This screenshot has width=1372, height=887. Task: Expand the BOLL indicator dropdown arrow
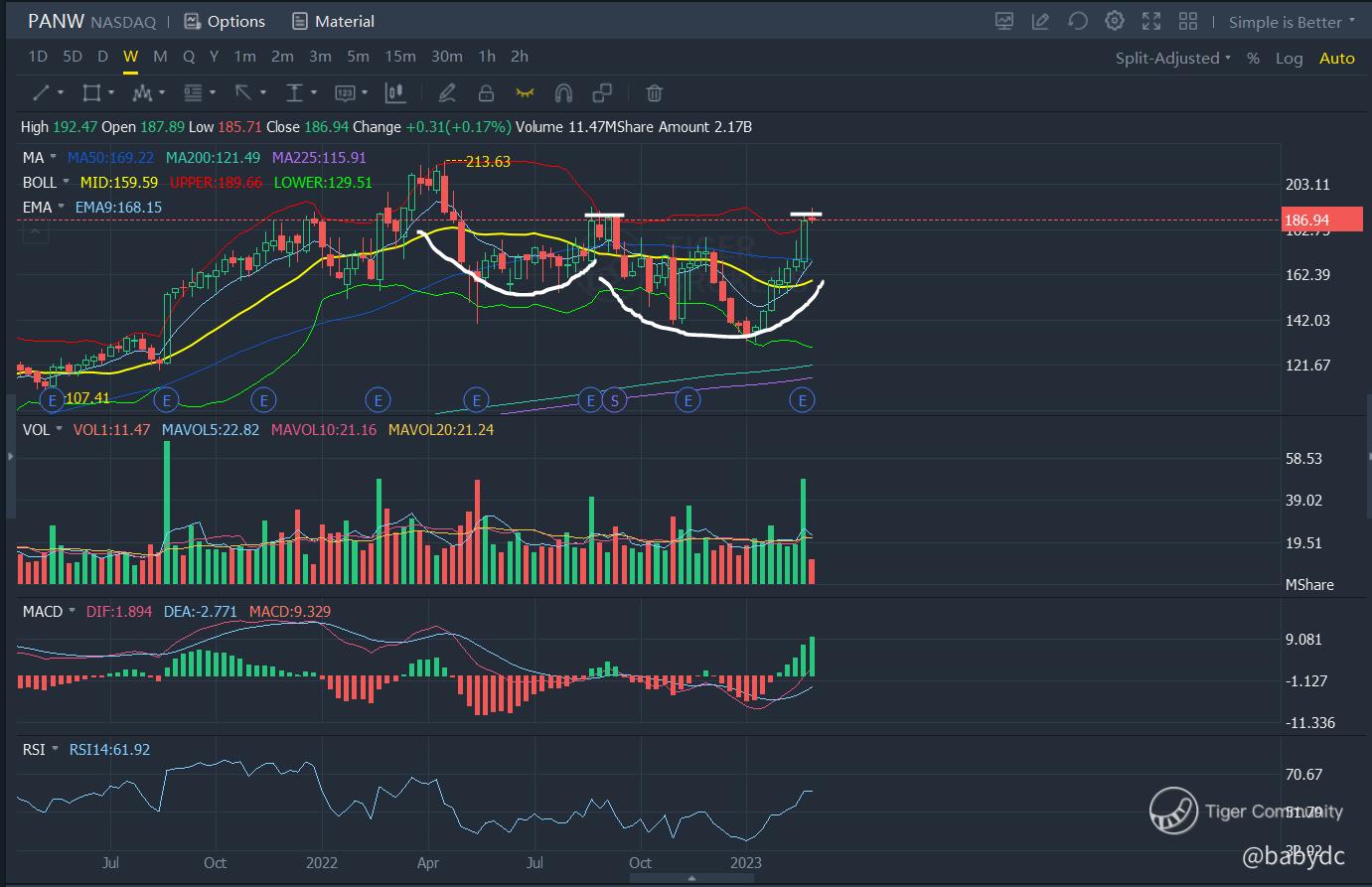coord(67,183)
